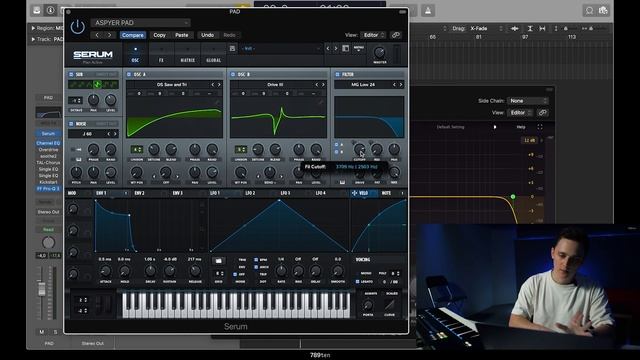Screen dimensions: 640x360
Task: Click the PAD channel volume fader
Action: pyautogui.click(x=42, y=289)
